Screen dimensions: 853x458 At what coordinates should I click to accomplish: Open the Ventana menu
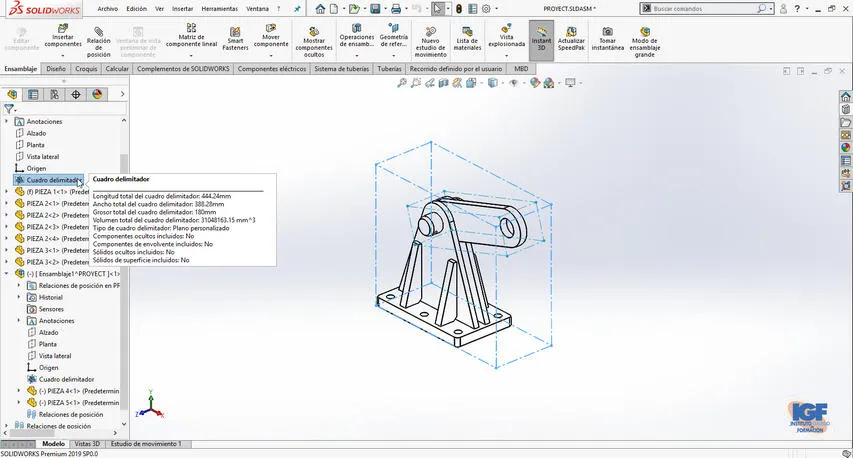coord(257,9)
